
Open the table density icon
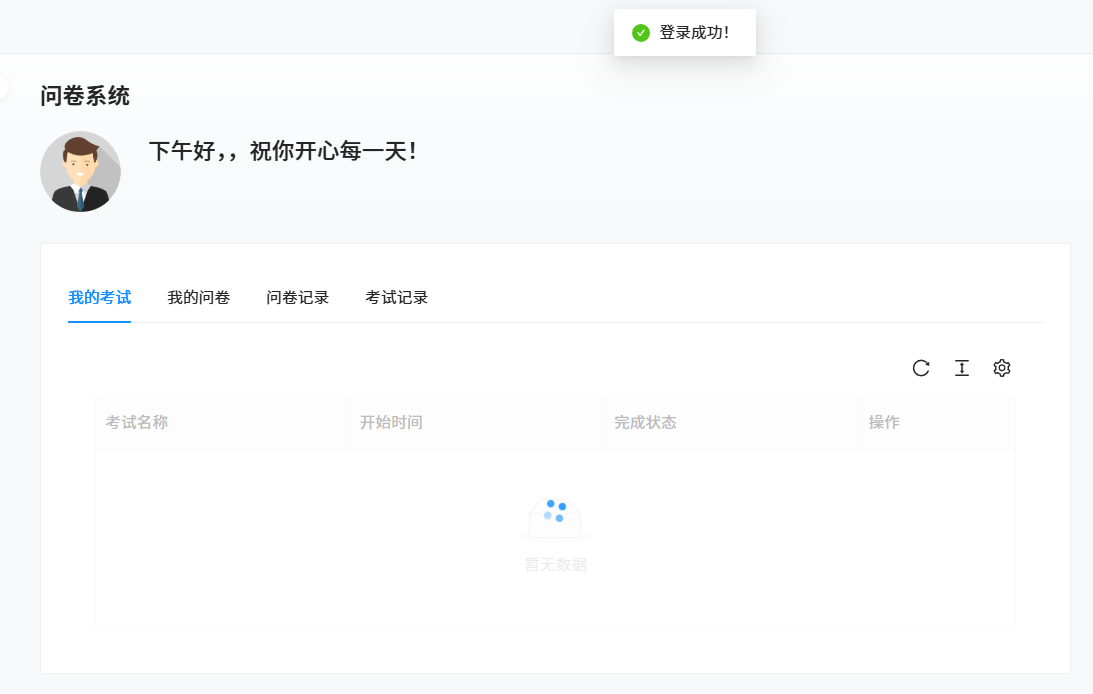coord(961,368)
